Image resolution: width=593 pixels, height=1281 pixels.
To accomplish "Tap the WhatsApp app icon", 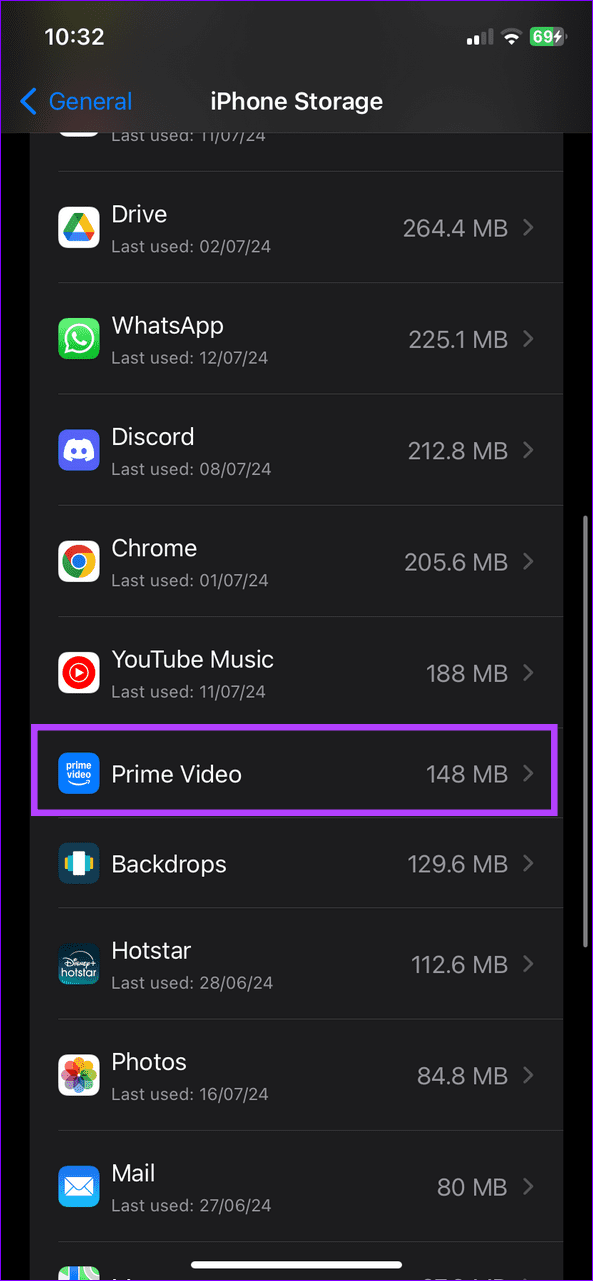I will click(79, 339).
